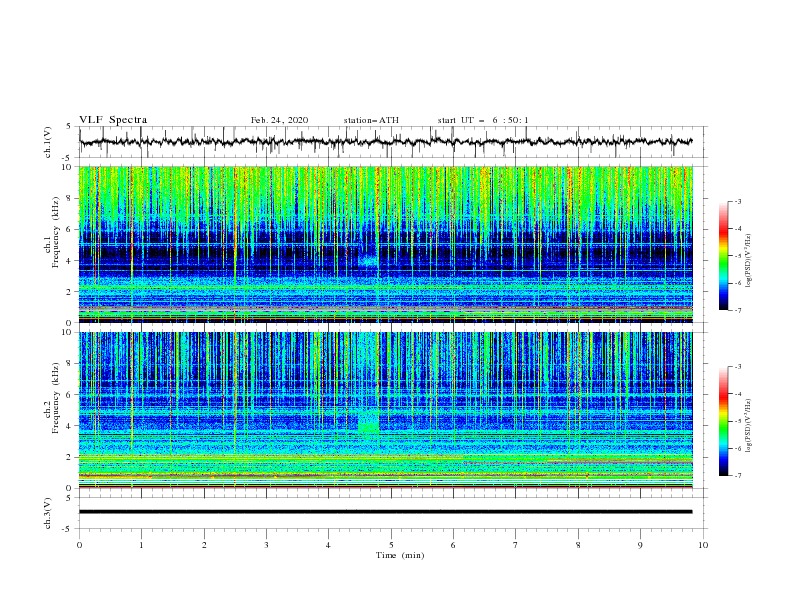Screen dimensions: 792x612
Task: Click the "8" kHz tick on ch.1 spectrogram
Action: point(70,198)
